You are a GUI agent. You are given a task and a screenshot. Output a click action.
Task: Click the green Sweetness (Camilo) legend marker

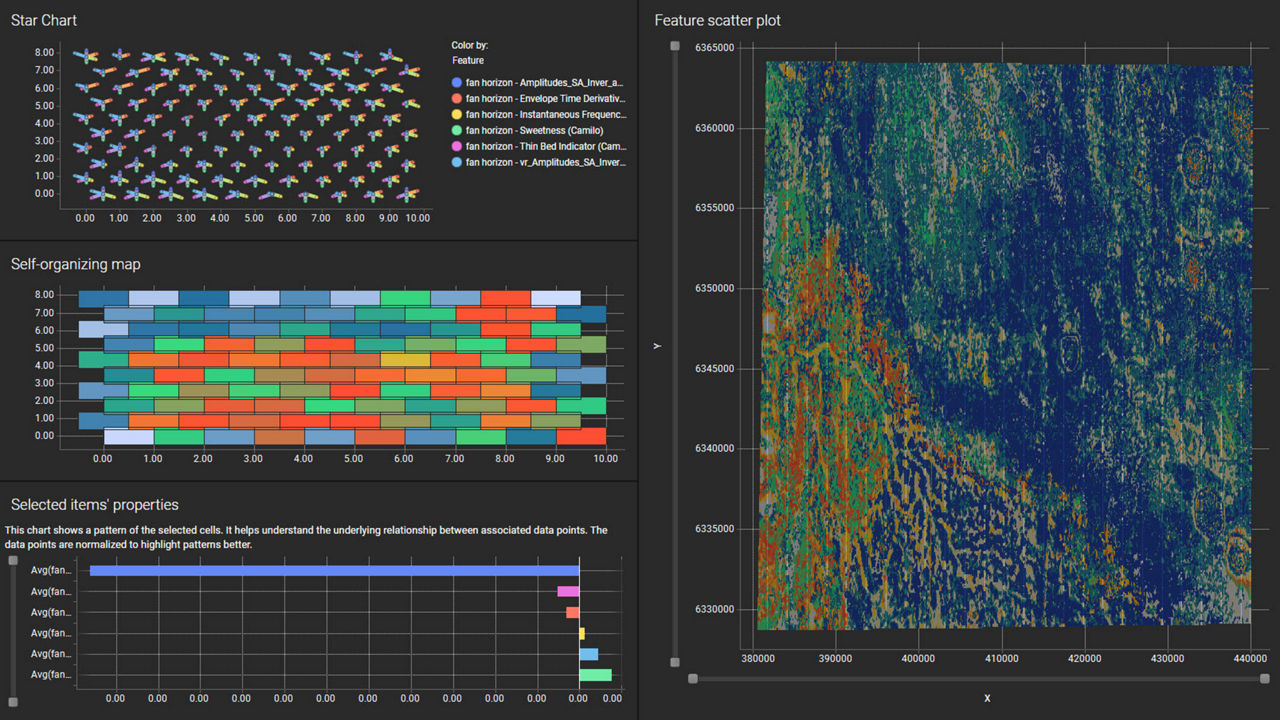457,131
